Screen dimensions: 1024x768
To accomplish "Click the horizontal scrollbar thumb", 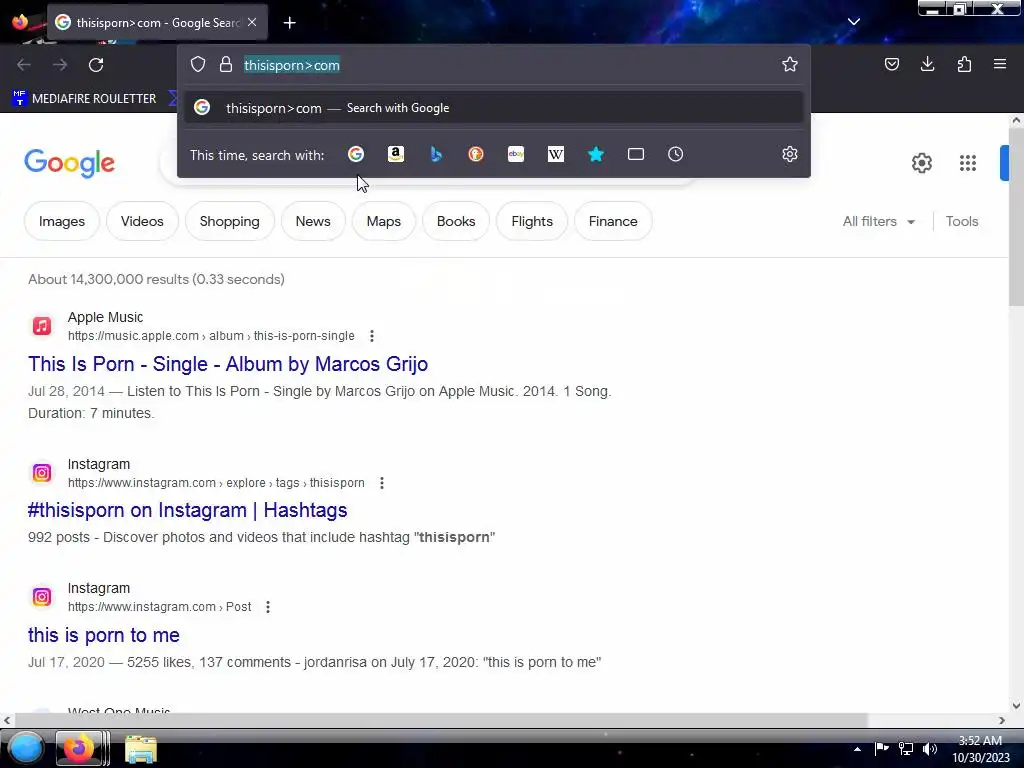I will click(x=441, y=720).
